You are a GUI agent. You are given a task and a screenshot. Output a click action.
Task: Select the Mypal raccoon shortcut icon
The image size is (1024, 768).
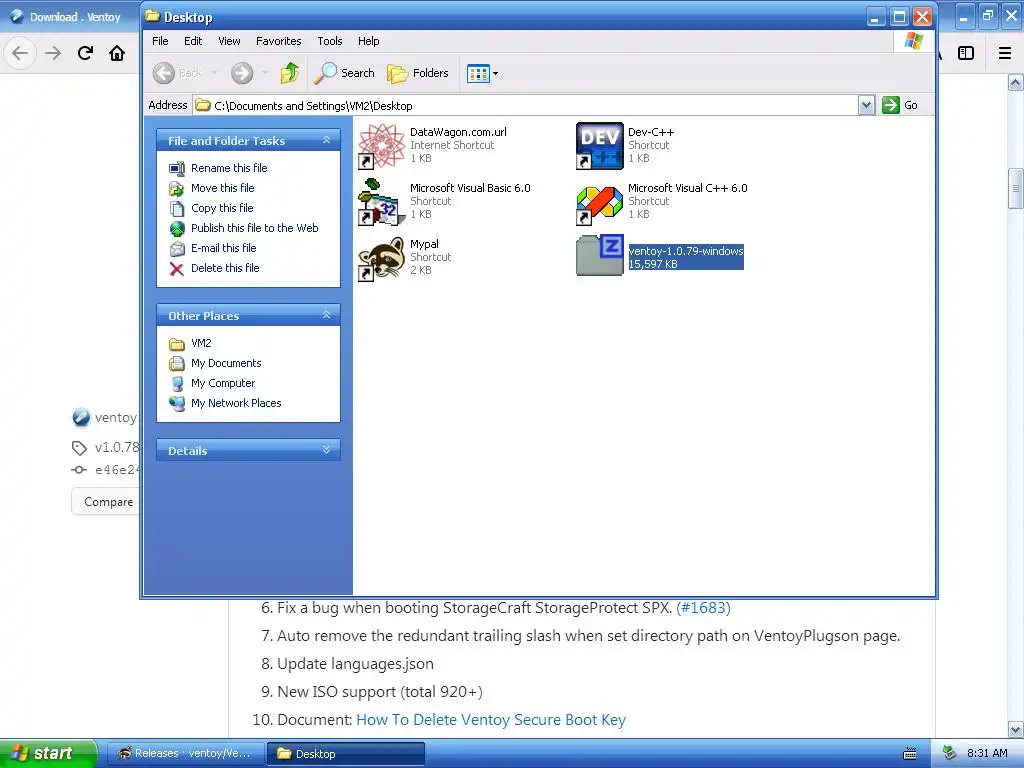pyautogui.click(x=381, y=258)
